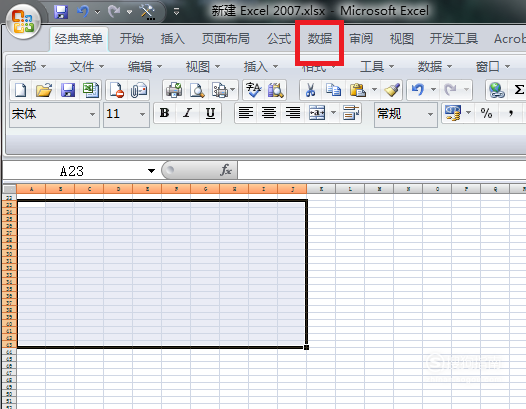The height and width of the screenshot is (409, 526).
Task: Click the Comma style button
Action: point(511,113)
